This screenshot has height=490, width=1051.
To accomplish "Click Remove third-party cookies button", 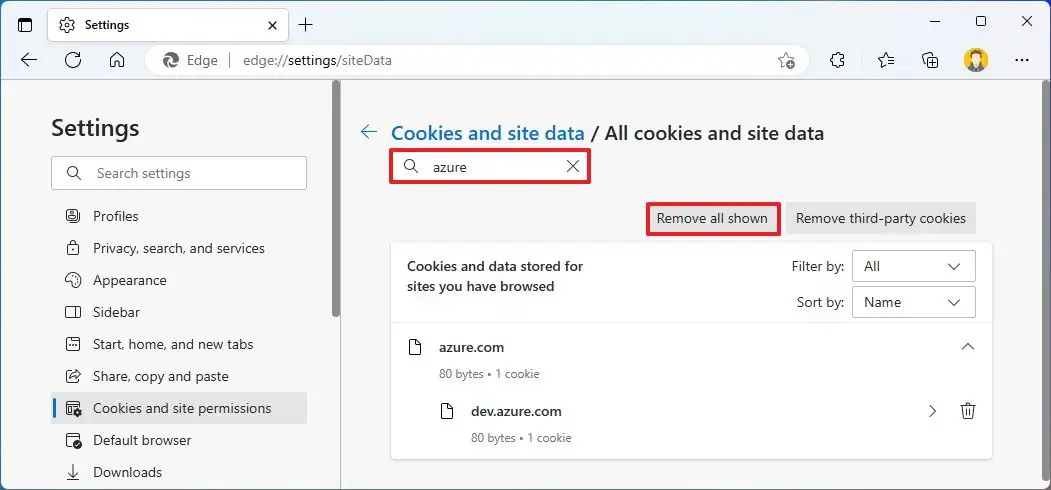I will [881, 219].
